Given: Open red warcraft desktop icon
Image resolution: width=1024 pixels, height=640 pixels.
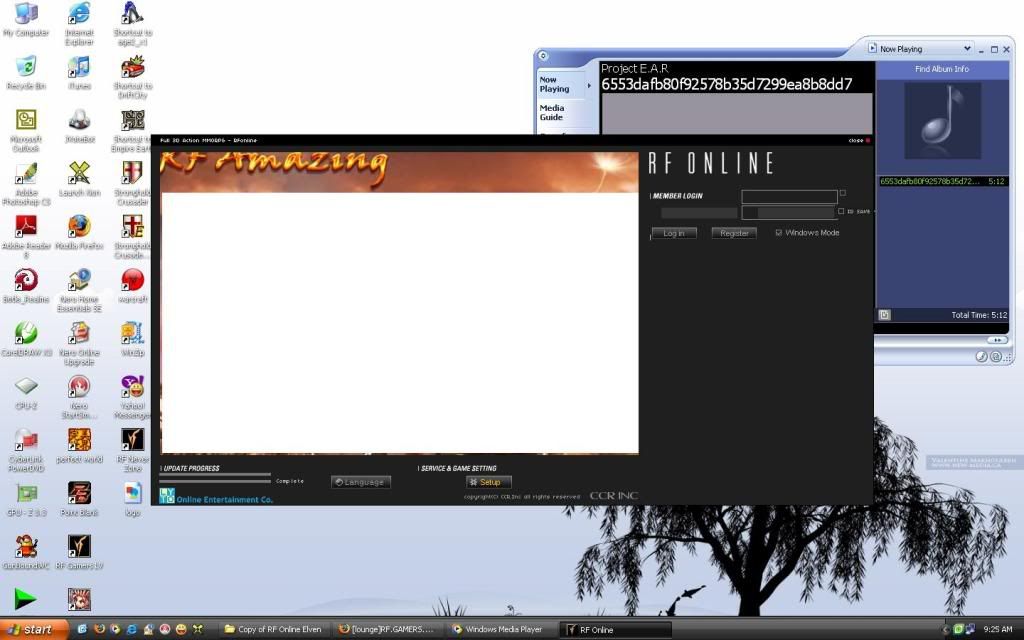Looking at the screenshot, I should coord(133,285).
